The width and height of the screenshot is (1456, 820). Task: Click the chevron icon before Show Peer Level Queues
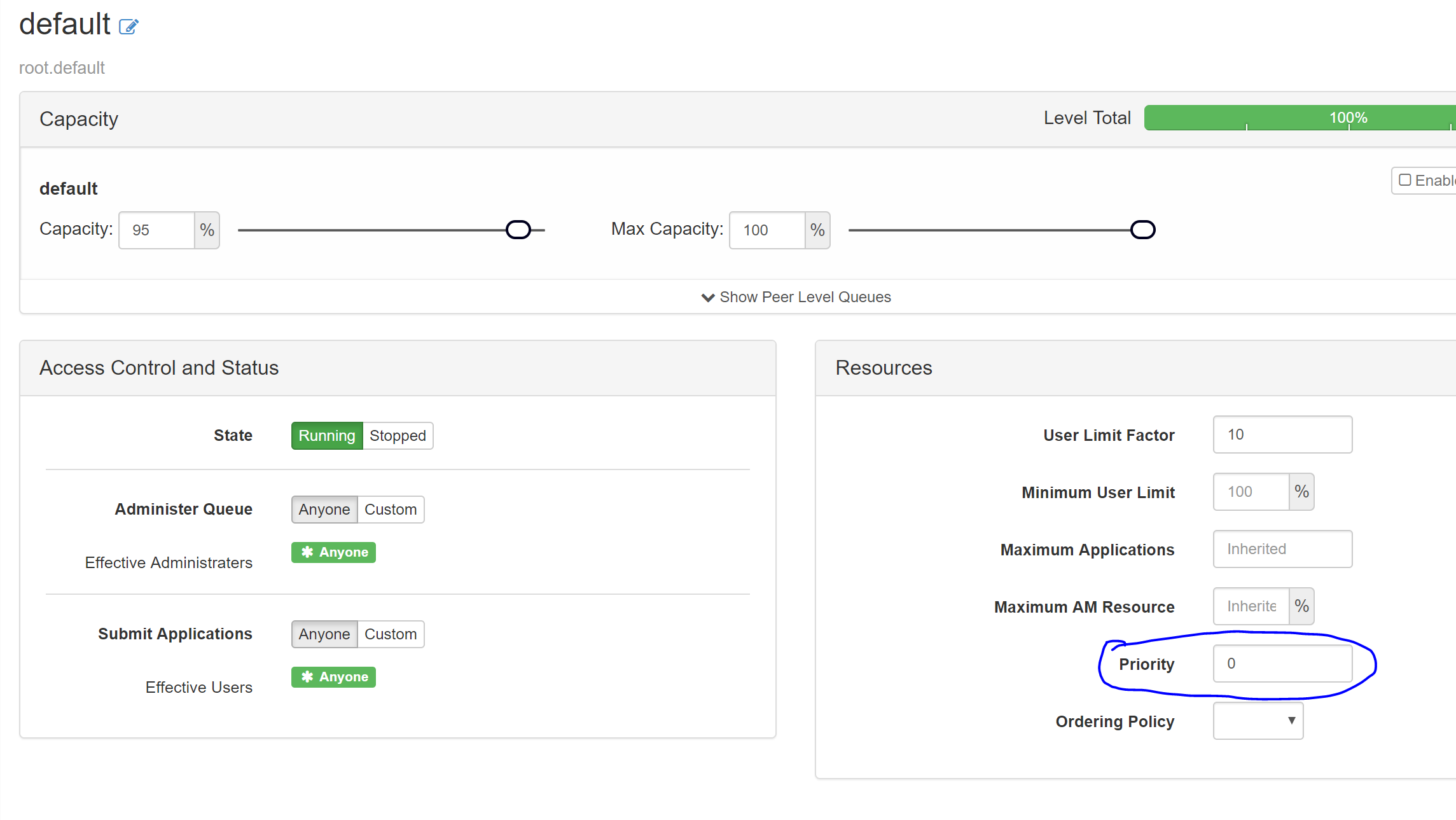pyautogui.click(x=707, y=298)
